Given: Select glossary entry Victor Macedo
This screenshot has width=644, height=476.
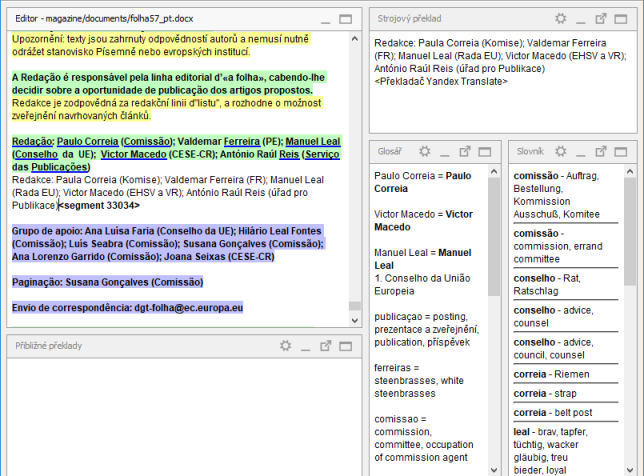Looking at the screenshot, I should (423, 221).
